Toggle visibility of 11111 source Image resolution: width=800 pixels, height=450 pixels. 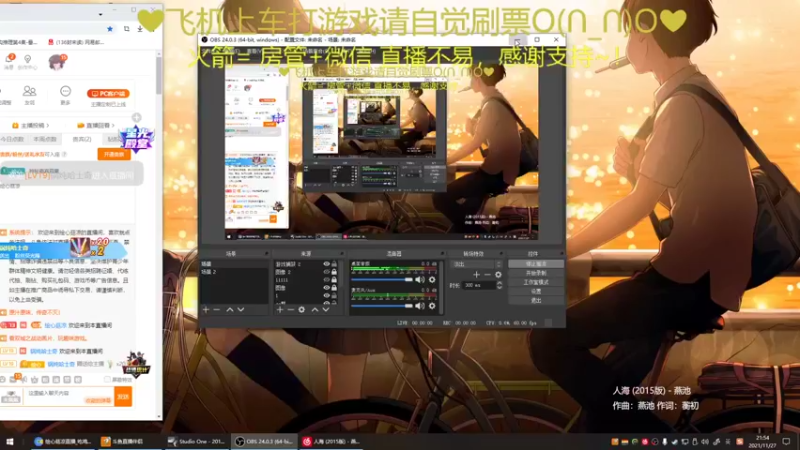tap(327, 280)
